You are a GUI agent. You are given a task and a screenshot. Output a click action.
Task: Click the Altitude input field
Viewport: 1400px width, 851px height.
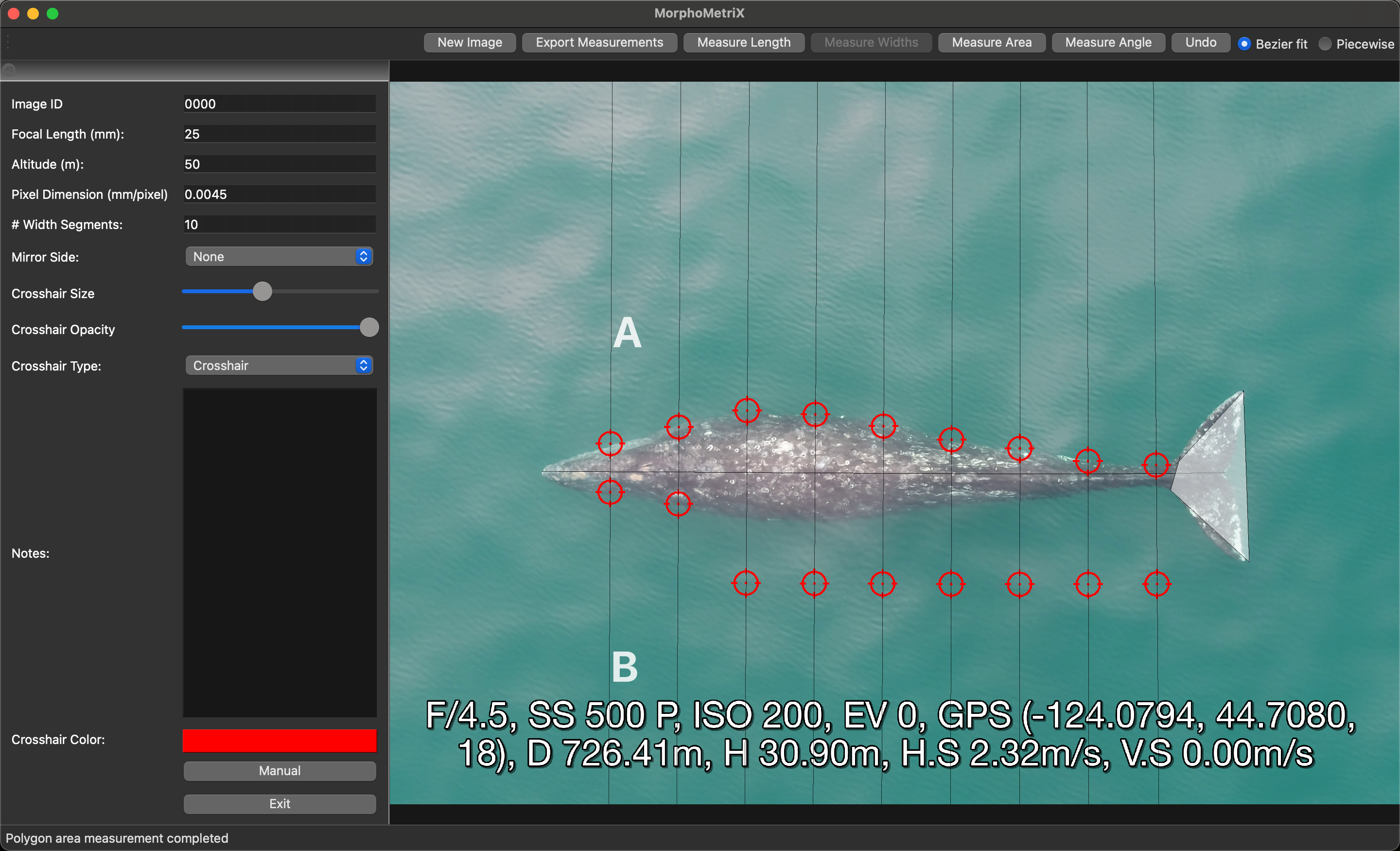279,164
